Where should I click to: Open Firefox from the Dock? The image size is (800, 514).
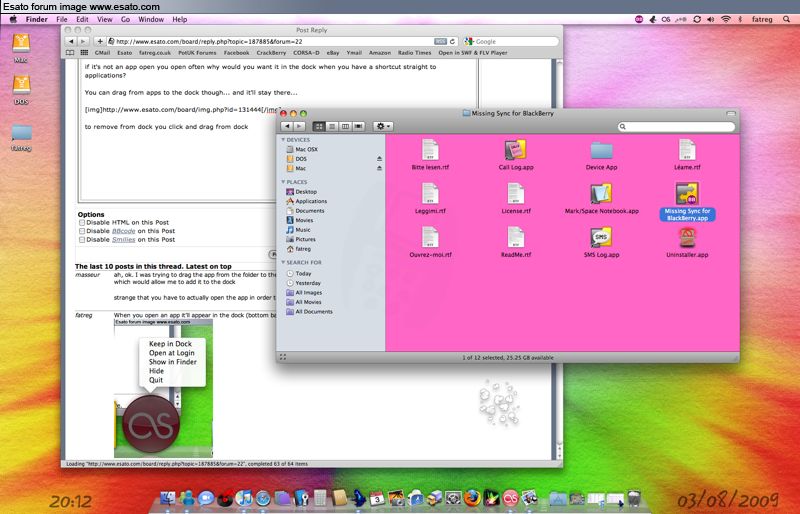tap(471, 498)
